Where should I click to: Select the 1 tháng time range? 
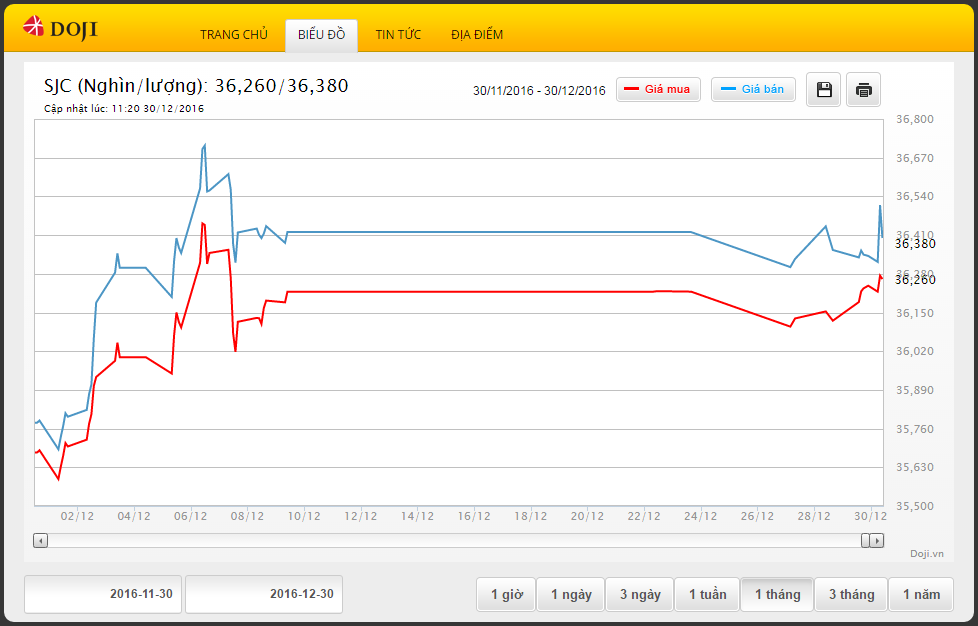click(x=777, y=594)
